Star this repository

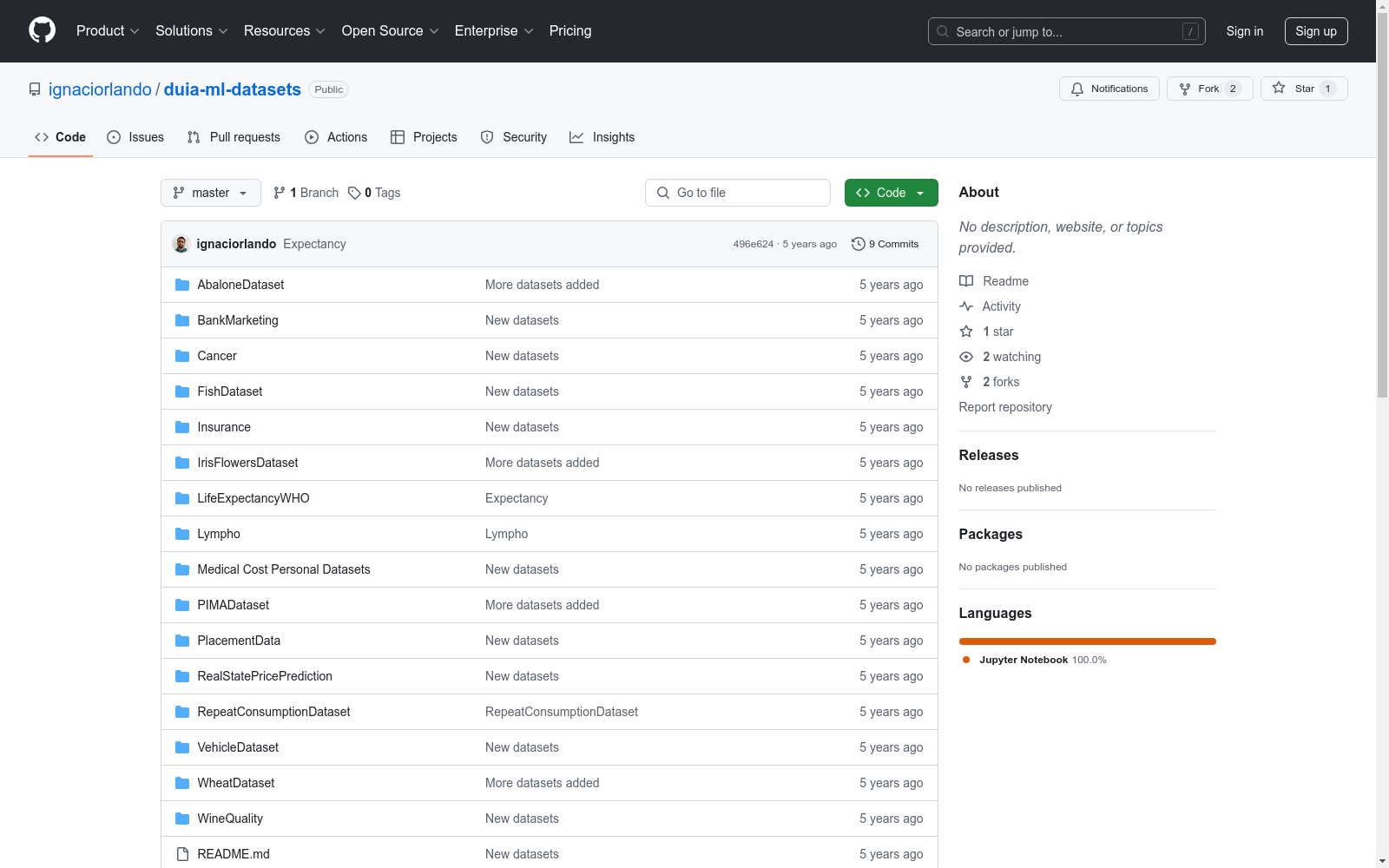(x=1303, y=89)
